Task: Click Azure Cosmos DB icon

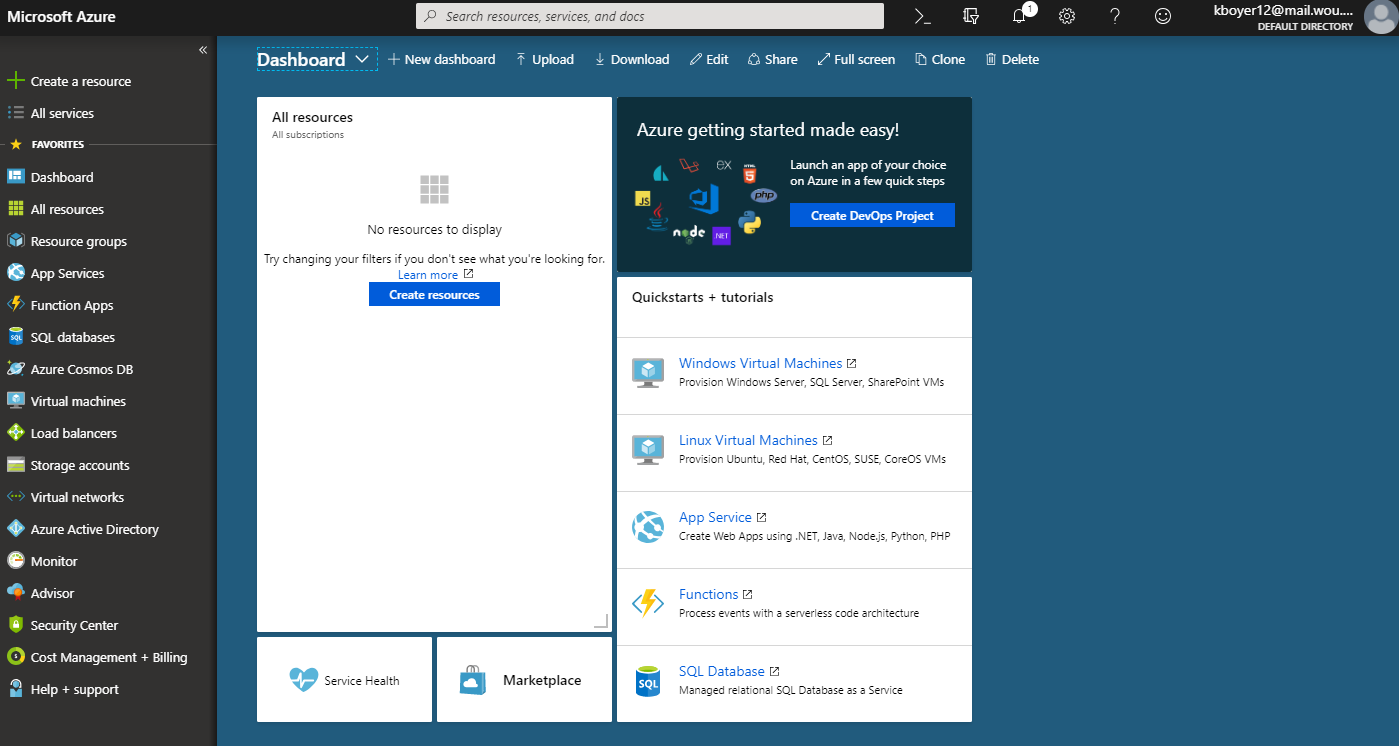Action: click(15, 369)
